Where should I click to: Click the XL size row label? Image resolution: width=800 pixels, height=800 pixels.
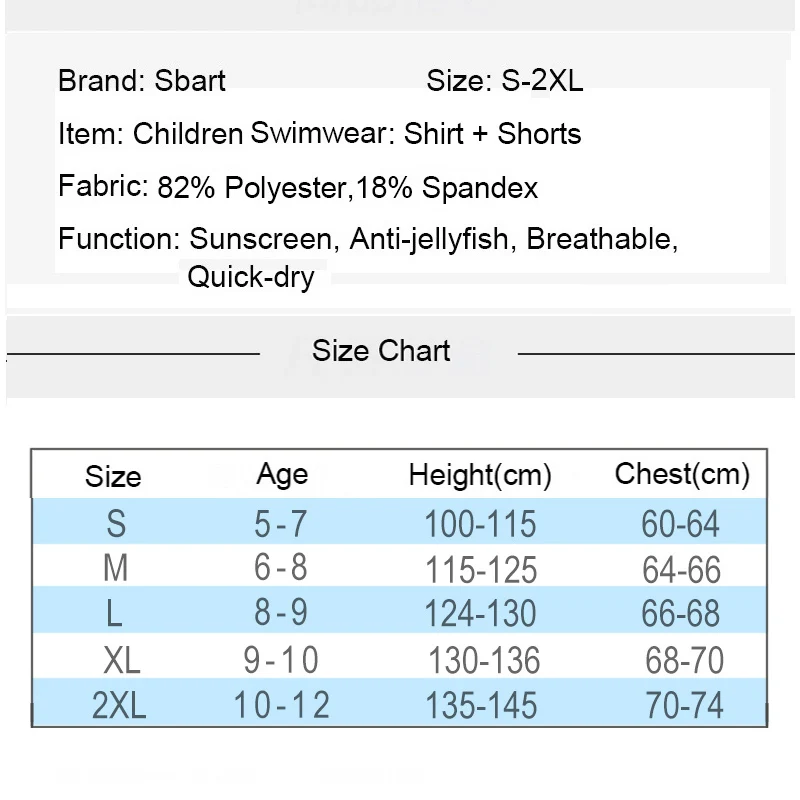[121, 660]
